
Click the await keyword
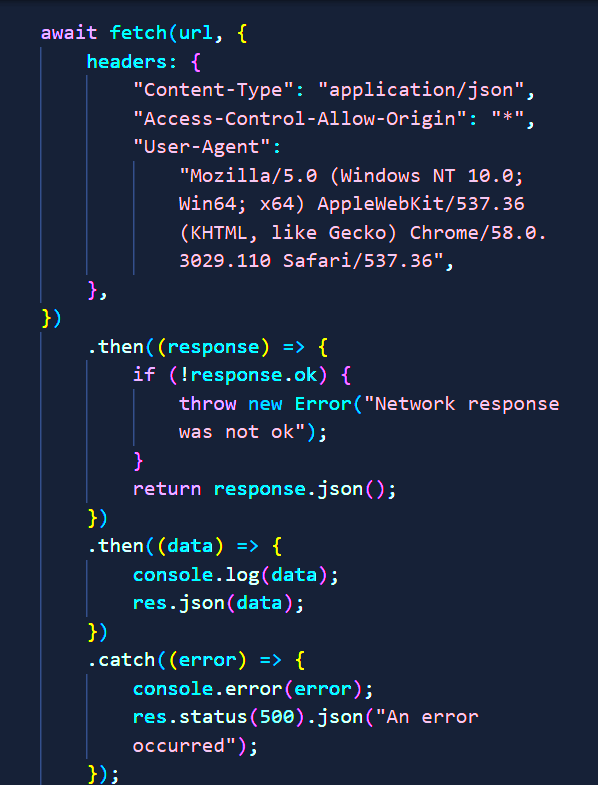pos(69,33)
